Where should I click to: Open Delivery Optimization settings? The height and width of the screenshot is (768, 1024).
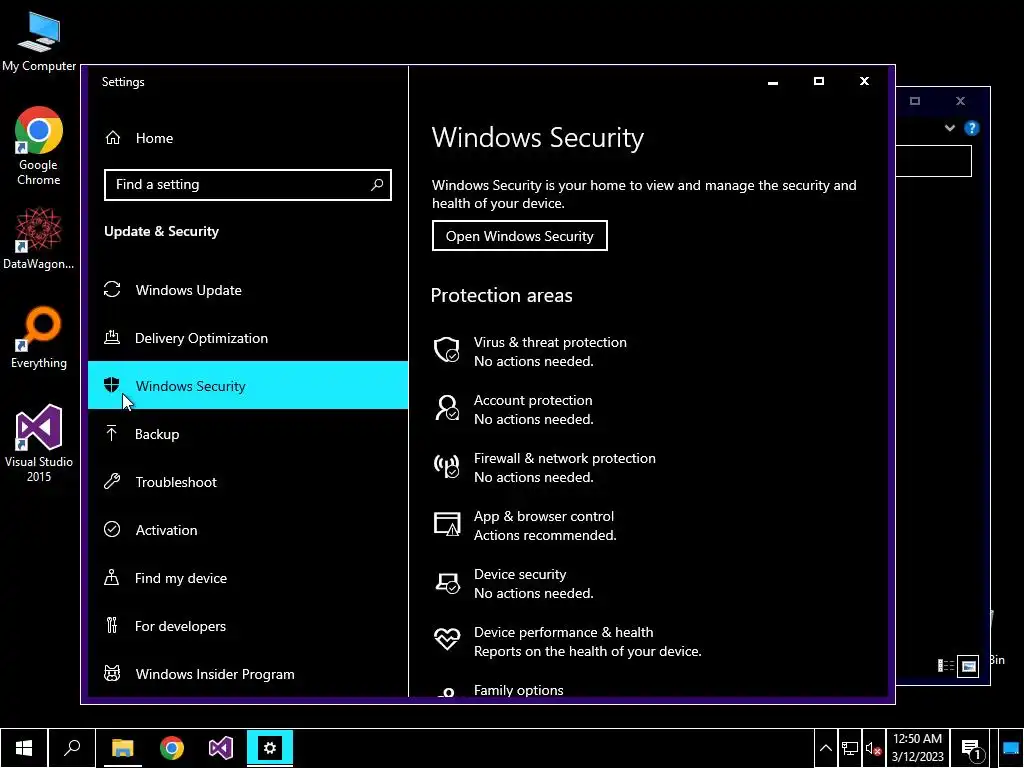point(248,338)
